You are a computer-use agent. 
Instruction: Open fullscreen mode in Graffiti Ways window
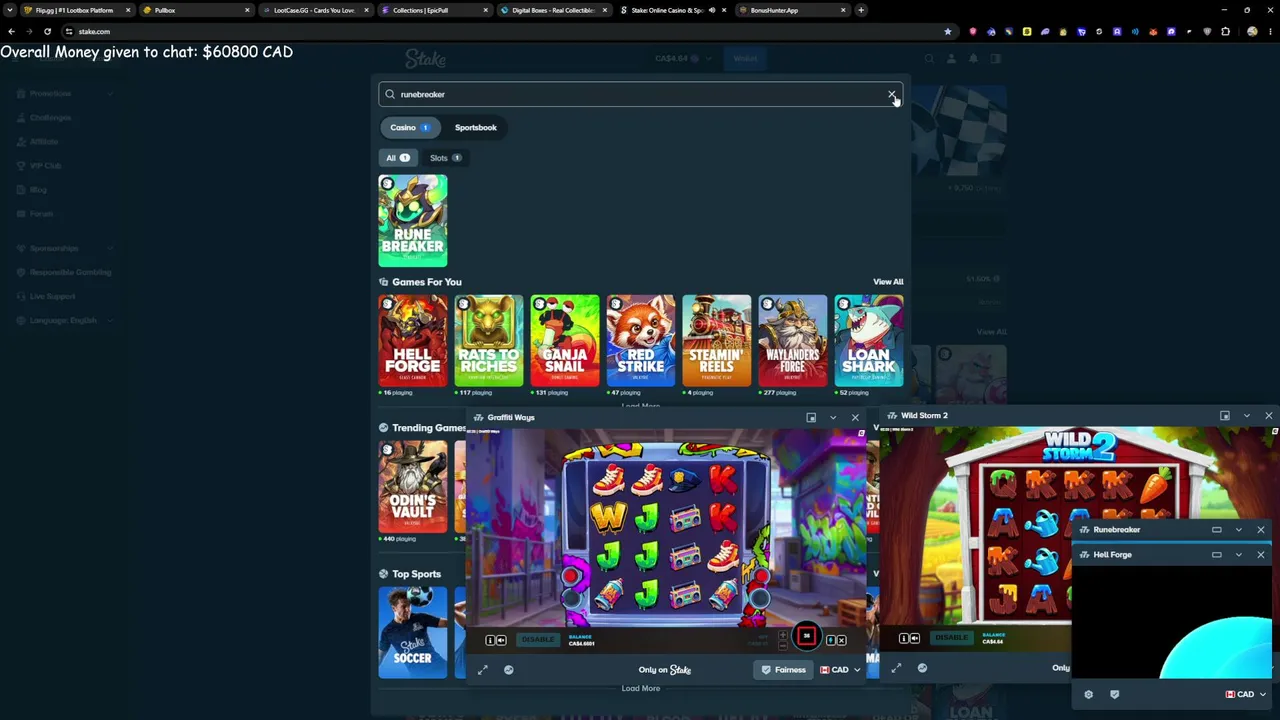tap(483, 670)
